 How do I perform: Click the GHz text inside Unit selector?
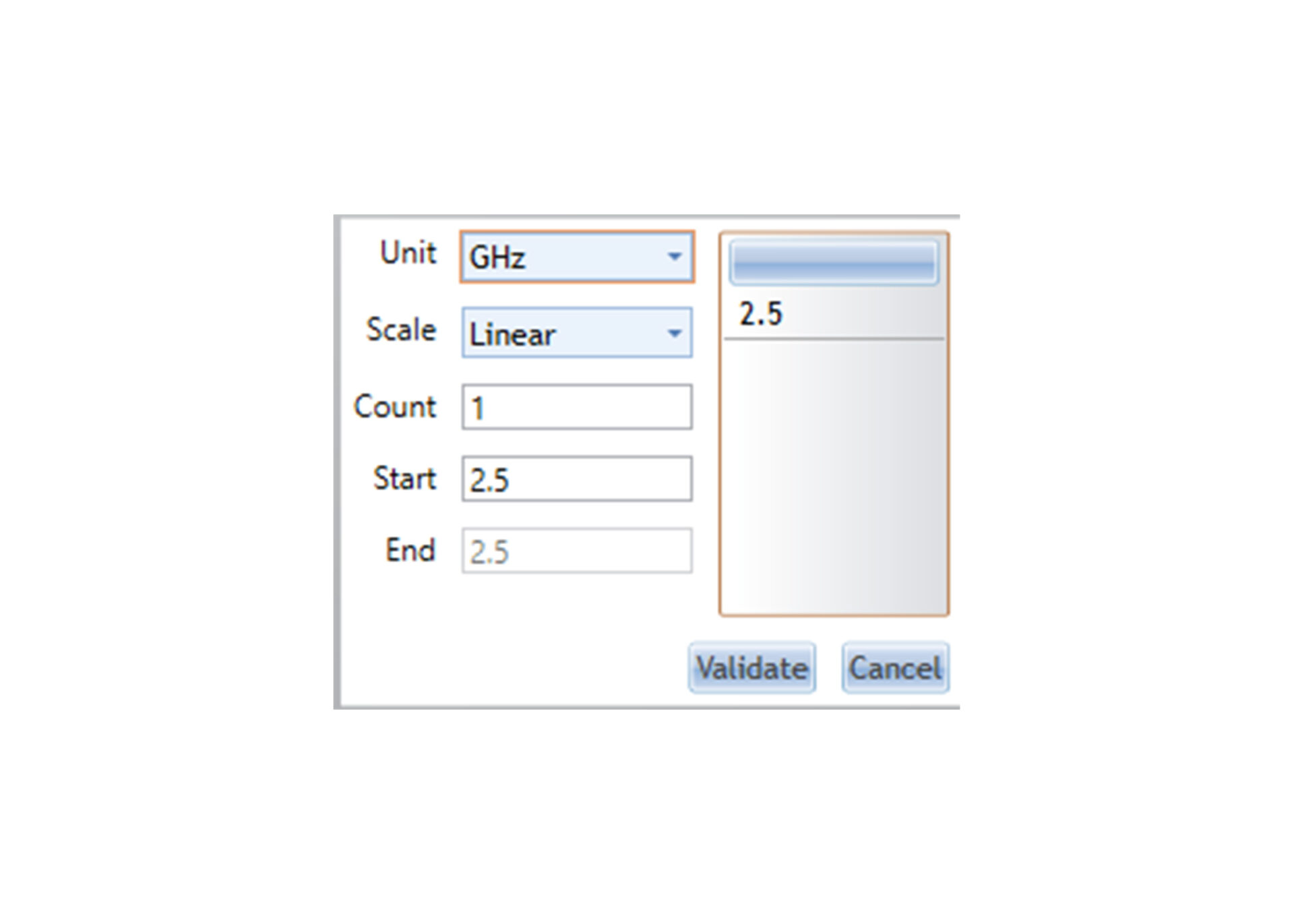pos(497,258)
